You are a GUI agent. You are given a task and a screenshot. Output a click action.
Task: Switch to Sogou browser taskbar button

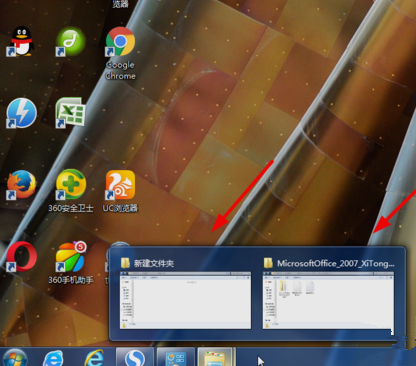[x=135, y=357]
